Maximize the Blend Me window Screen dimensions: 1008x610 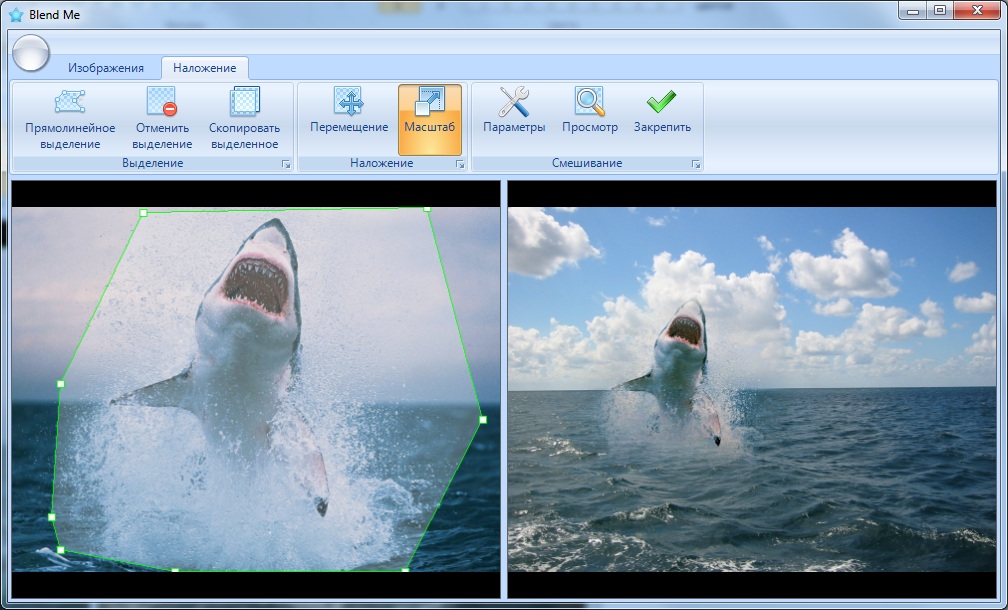click(940, 11)
